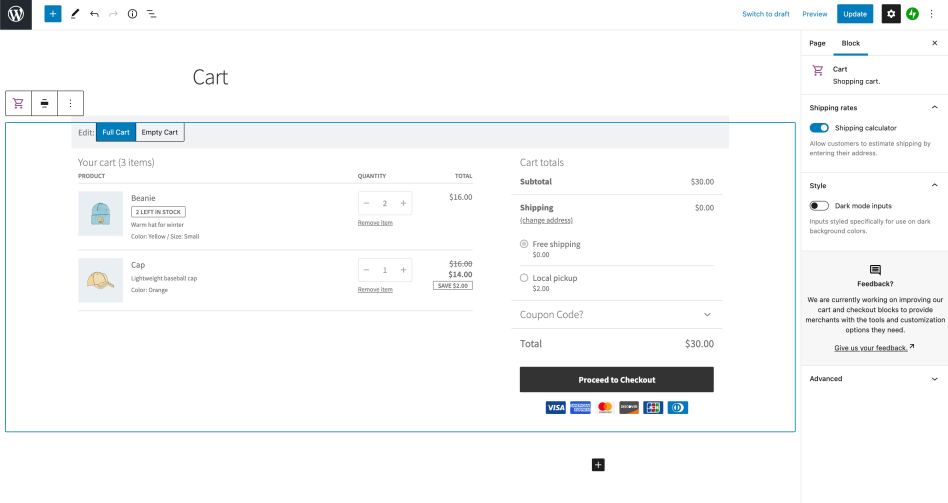The image size is (948, 503).
Task: Open the List View icon
Action: (151, 14)
